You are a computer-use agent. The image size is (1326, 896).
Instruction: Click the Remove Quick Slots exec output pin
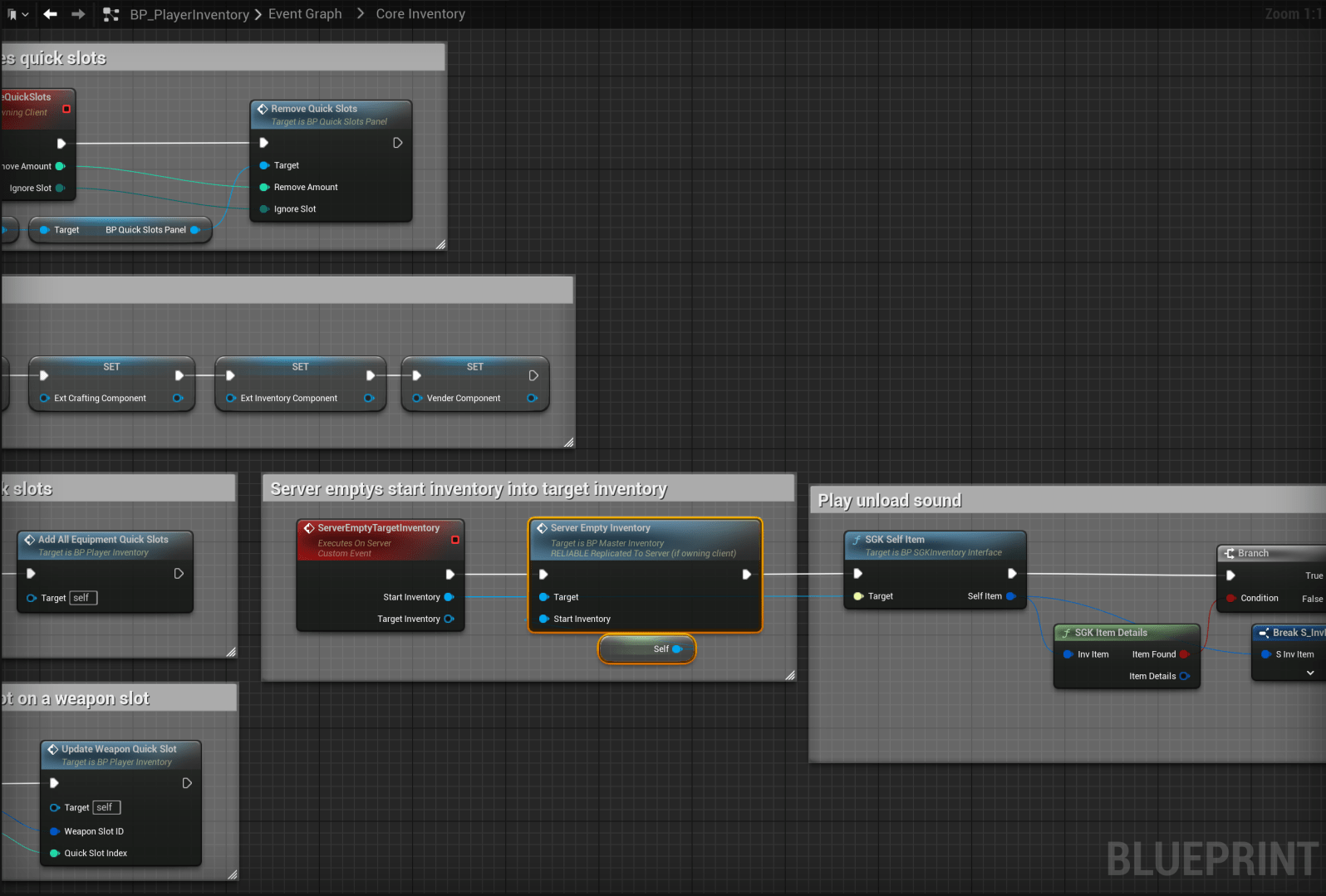coord(398,143)
